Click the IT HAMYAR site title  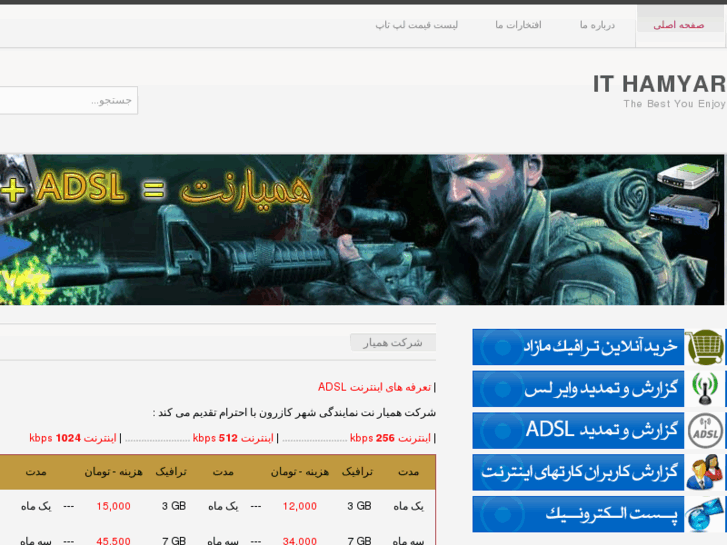coord(659,84)
